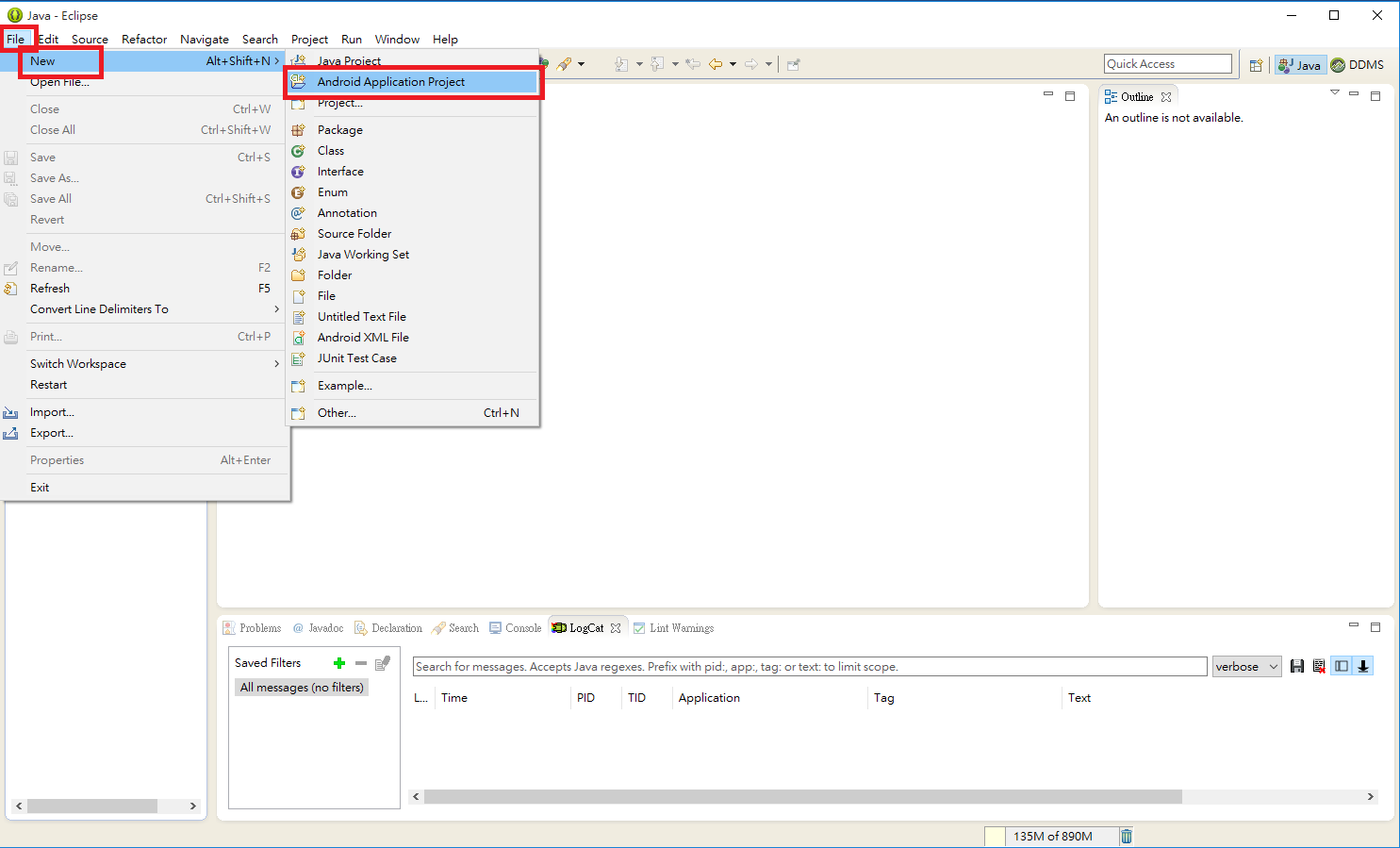This screenshot has width=1400, height=848.
Task: Open Outline view menu triangle
Action: coord(1334,92)
